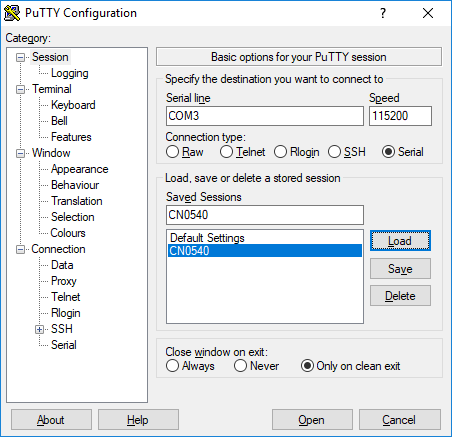
Task: Click the Serial line COM3 field
Action: point(265,116)
